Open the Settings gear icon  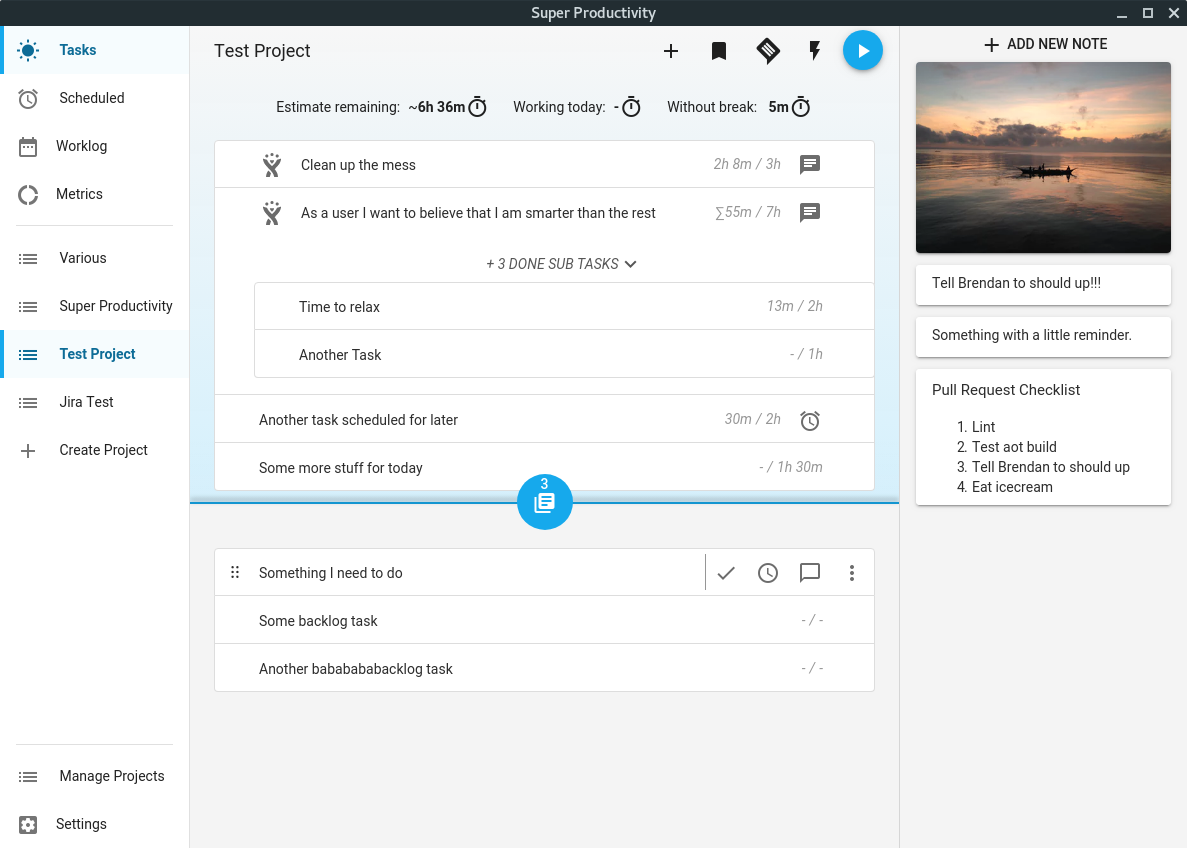pos(28,825)
